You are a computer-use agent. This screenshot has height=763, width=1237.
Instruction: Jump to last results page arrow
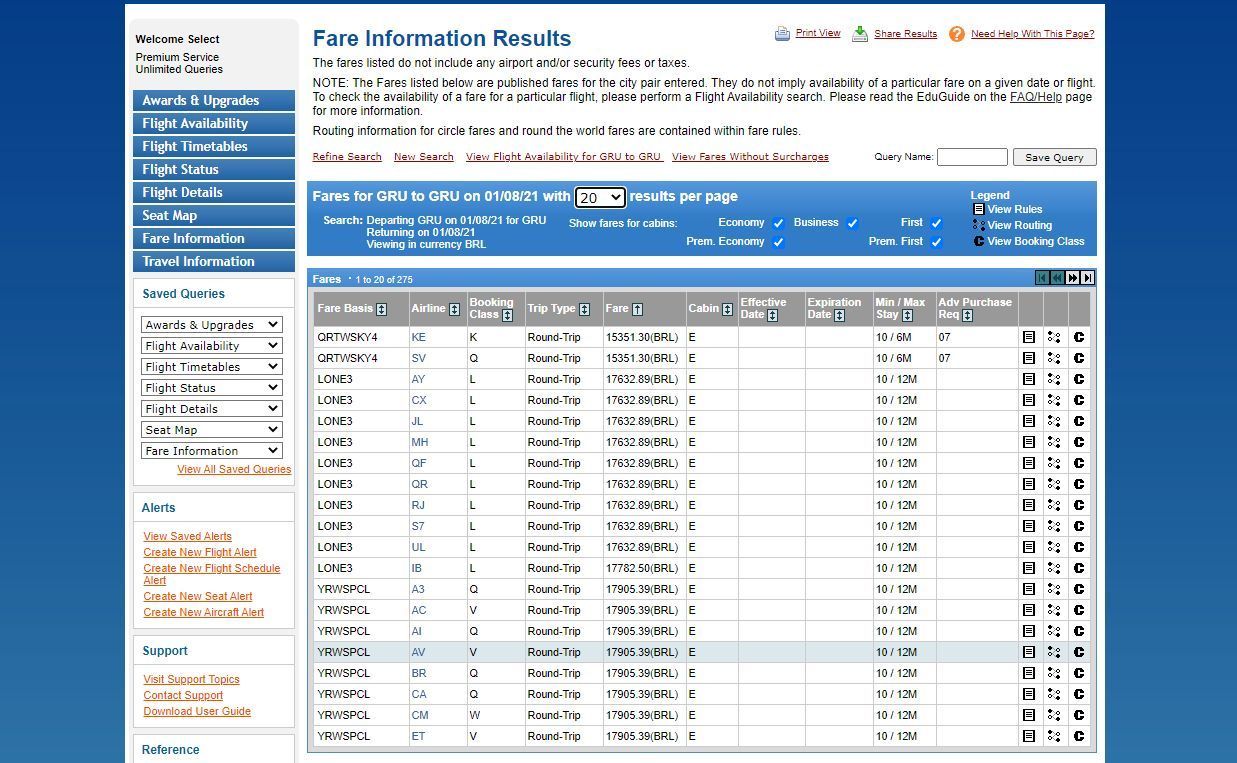pos(1087,278)
